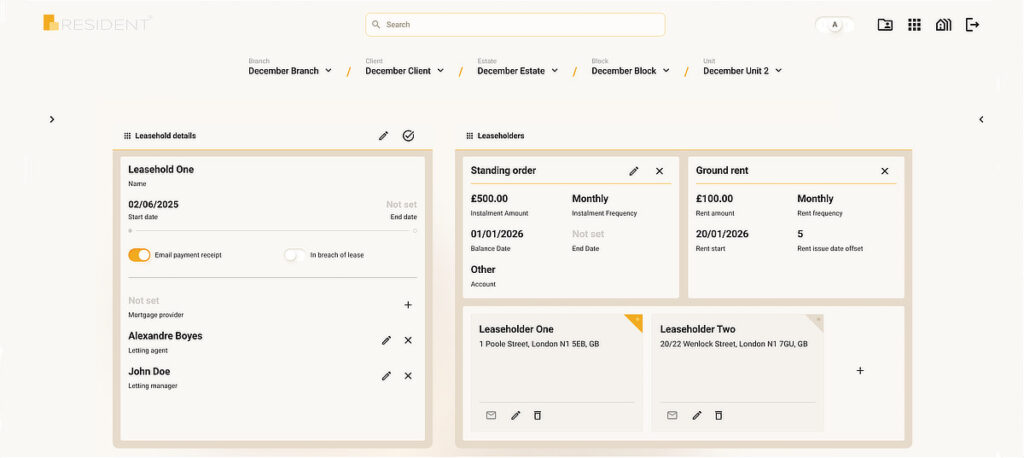1024x458 pixels.
Task: Toggle the A switch in the header
Action: 834,25
